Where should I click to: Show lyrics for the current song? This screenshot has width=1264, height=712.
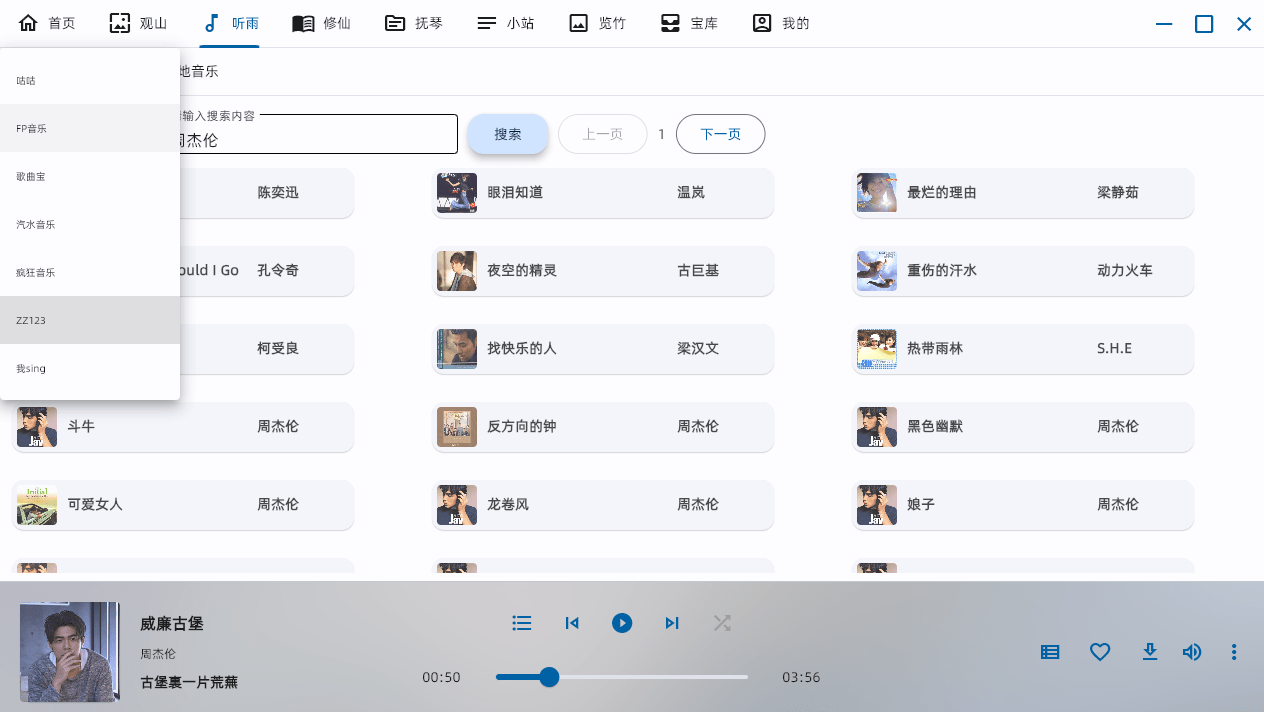(x=1049, y=651)
